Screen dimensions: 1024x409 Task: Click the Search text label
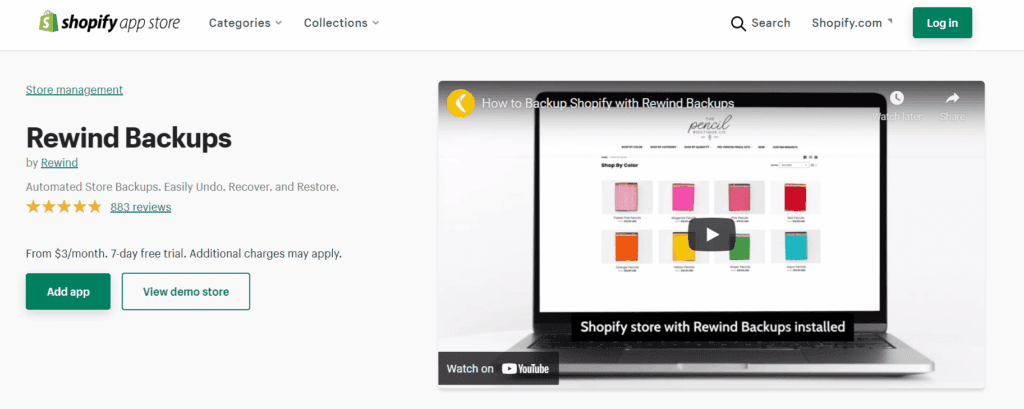pos(771,23)
